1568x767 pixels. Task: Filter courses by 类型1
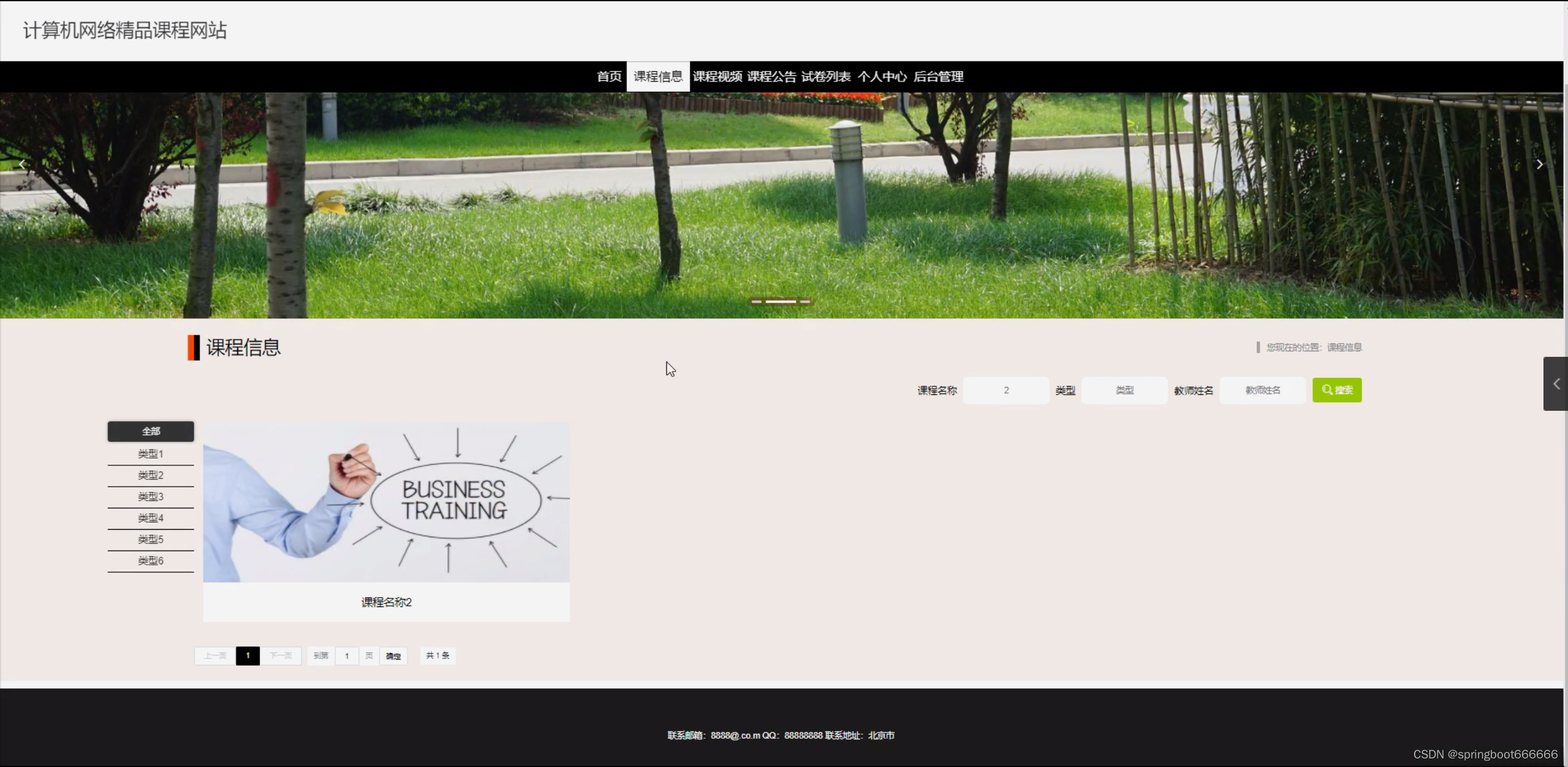[x=151, y=454]
